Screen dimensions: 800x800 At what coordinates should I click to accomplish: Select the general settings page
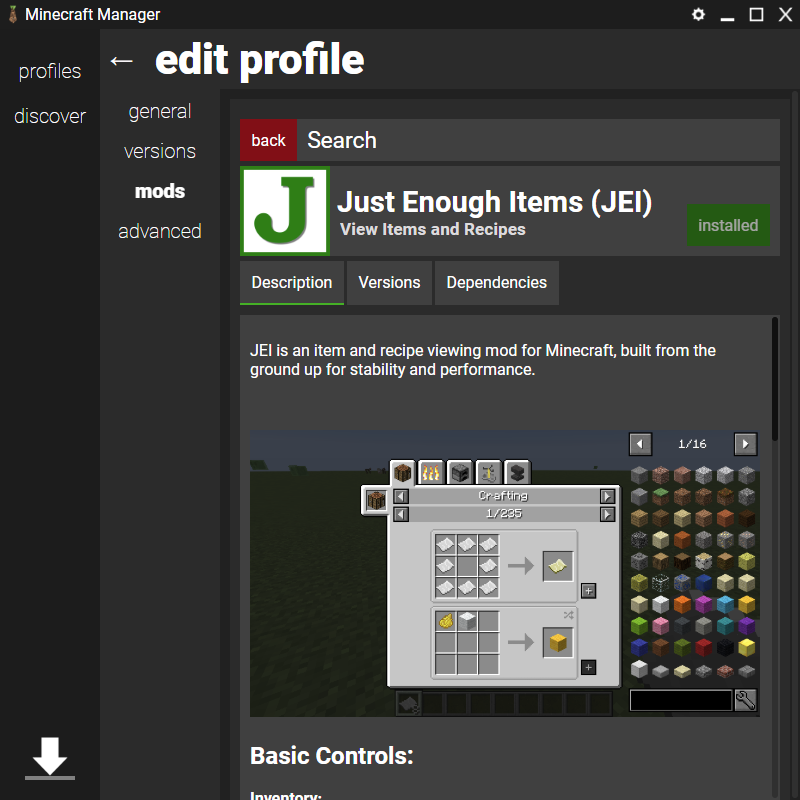pos(160,111)
